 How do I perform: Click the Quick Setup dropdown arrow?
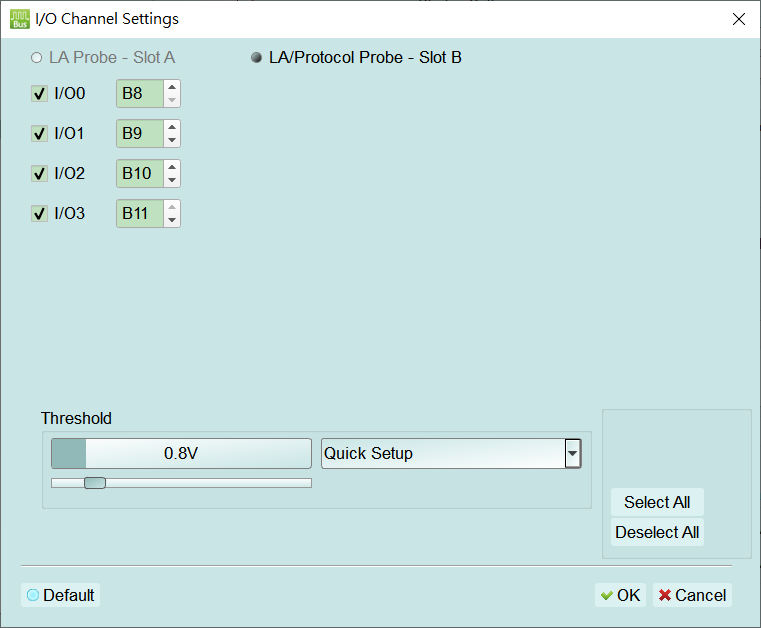(x=573, y=453)
